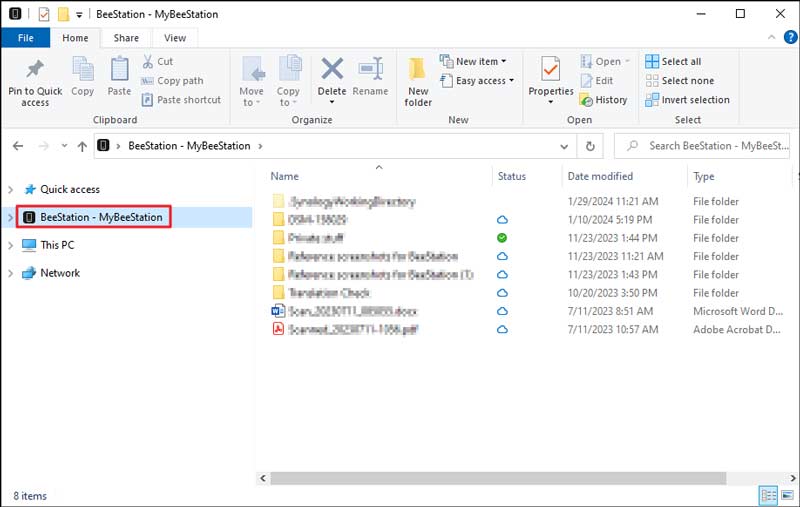This screenshot has height=507, width=800.
Task: Open the Quick Access Toolbar customize dropdown
Action: click(79, 15)
